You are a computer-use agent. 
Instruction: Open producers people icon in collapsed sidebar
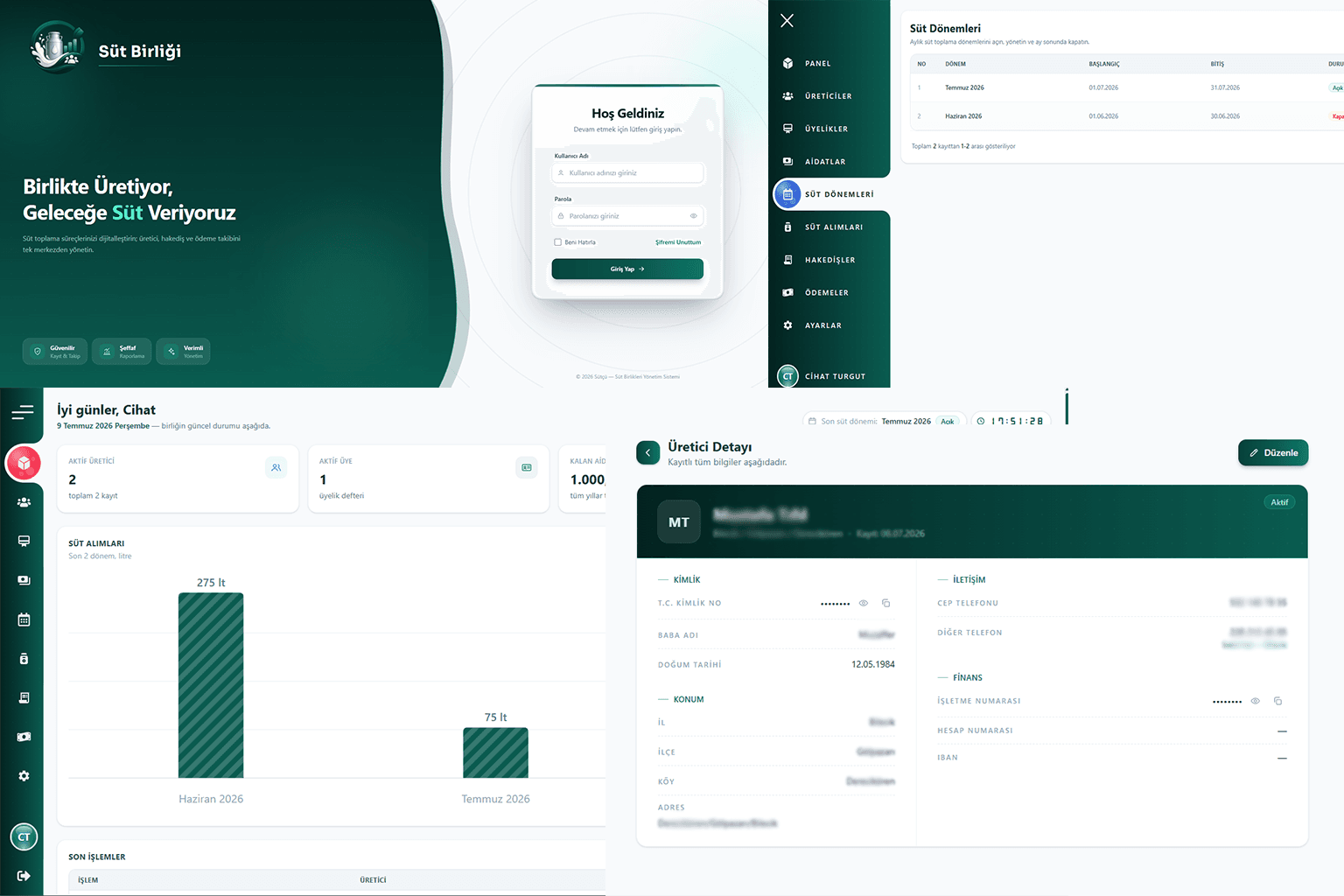click(24, 502)
